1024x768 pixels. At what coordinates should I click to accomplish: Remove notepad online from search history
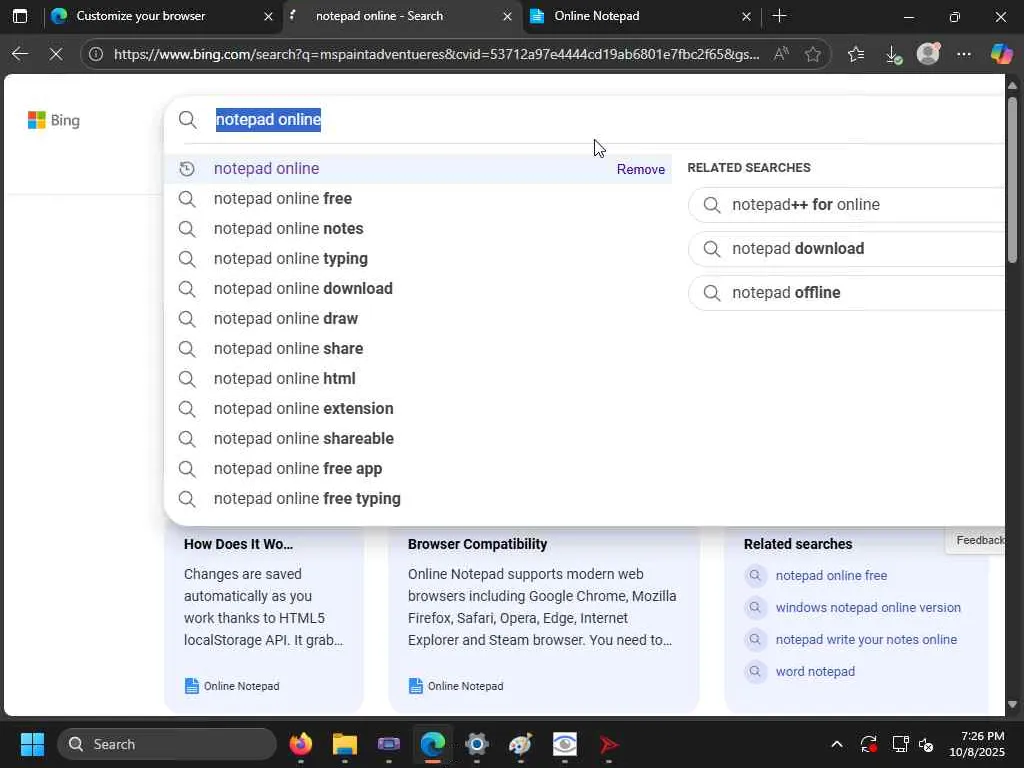641,169
